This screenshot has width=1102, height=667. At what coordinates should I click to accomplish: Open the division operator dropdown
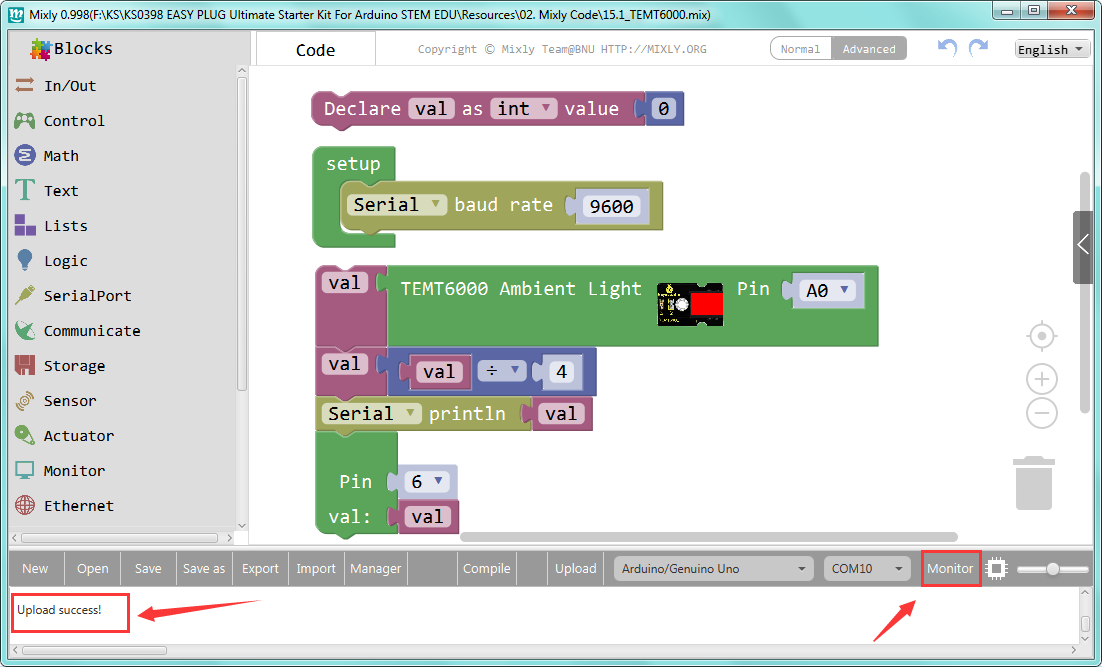click(x=502, y=370)
